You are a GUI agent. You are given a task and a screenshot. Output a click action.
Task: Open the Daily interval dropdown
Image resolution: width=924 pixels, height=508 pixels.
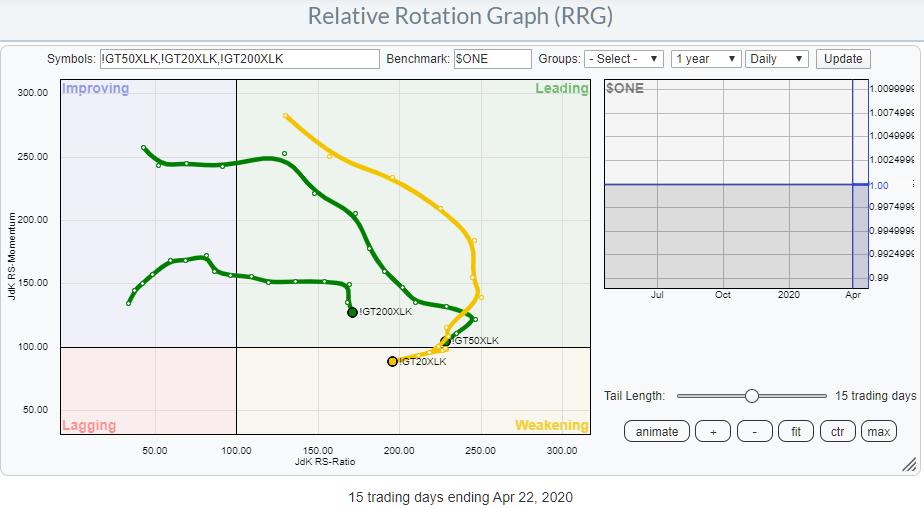[x=776, y=59]
